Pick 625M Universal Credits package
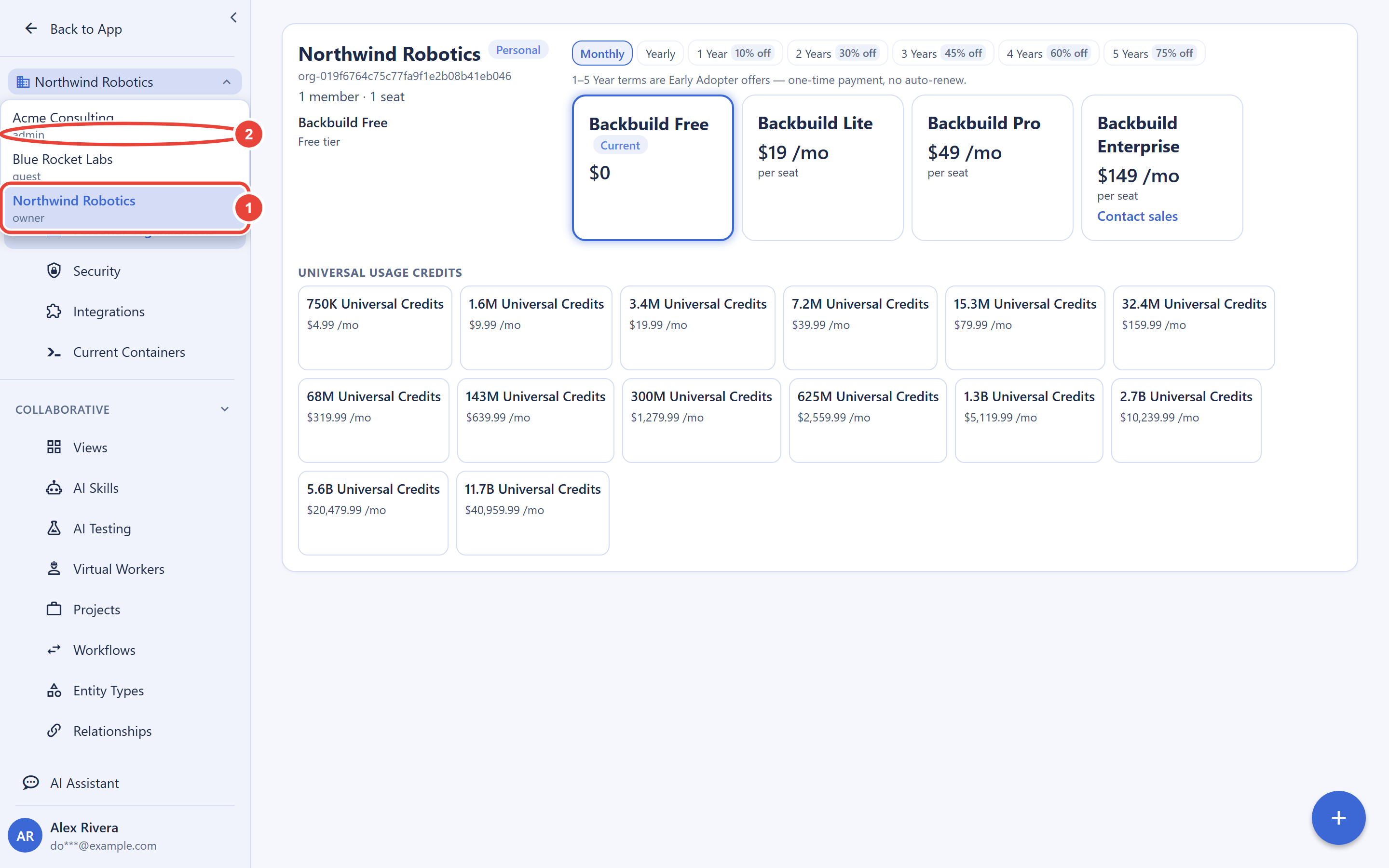The height and width of the screenshot is (868, 1389). (x=868, y=420)
